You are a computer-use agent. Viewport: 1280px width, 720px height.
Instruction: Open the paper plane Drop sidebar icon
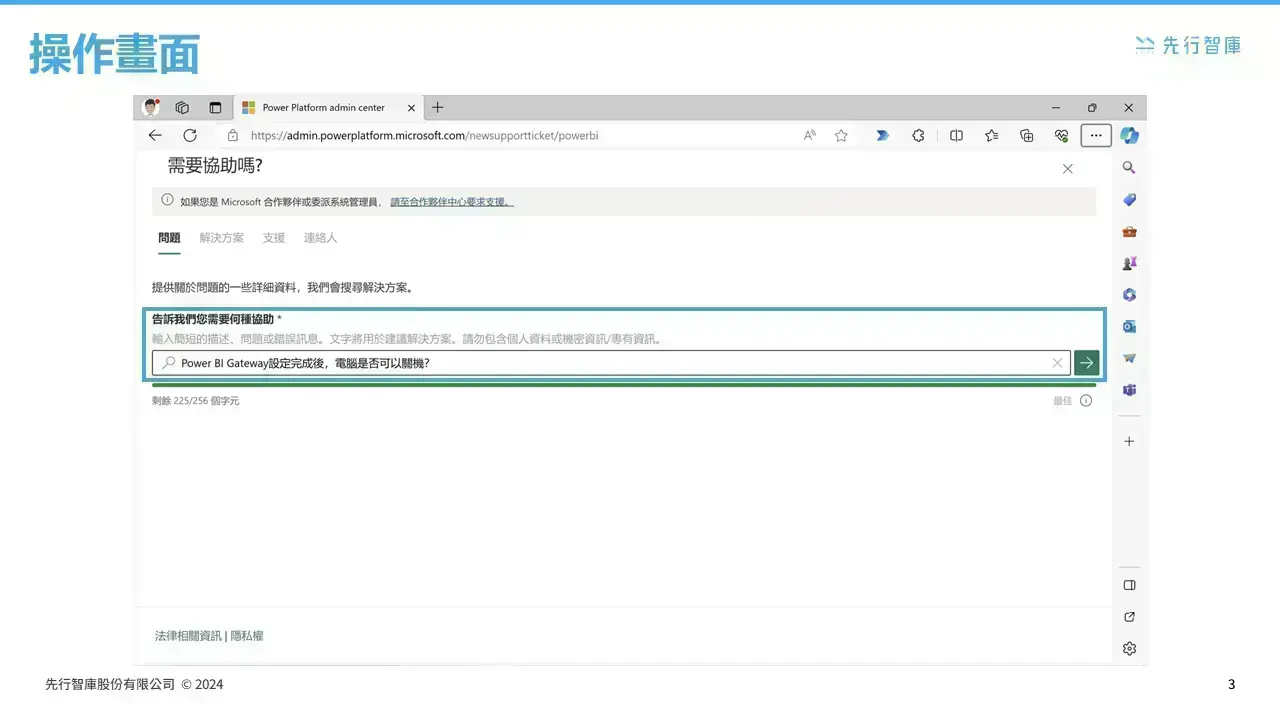(x=1129, y=358)
